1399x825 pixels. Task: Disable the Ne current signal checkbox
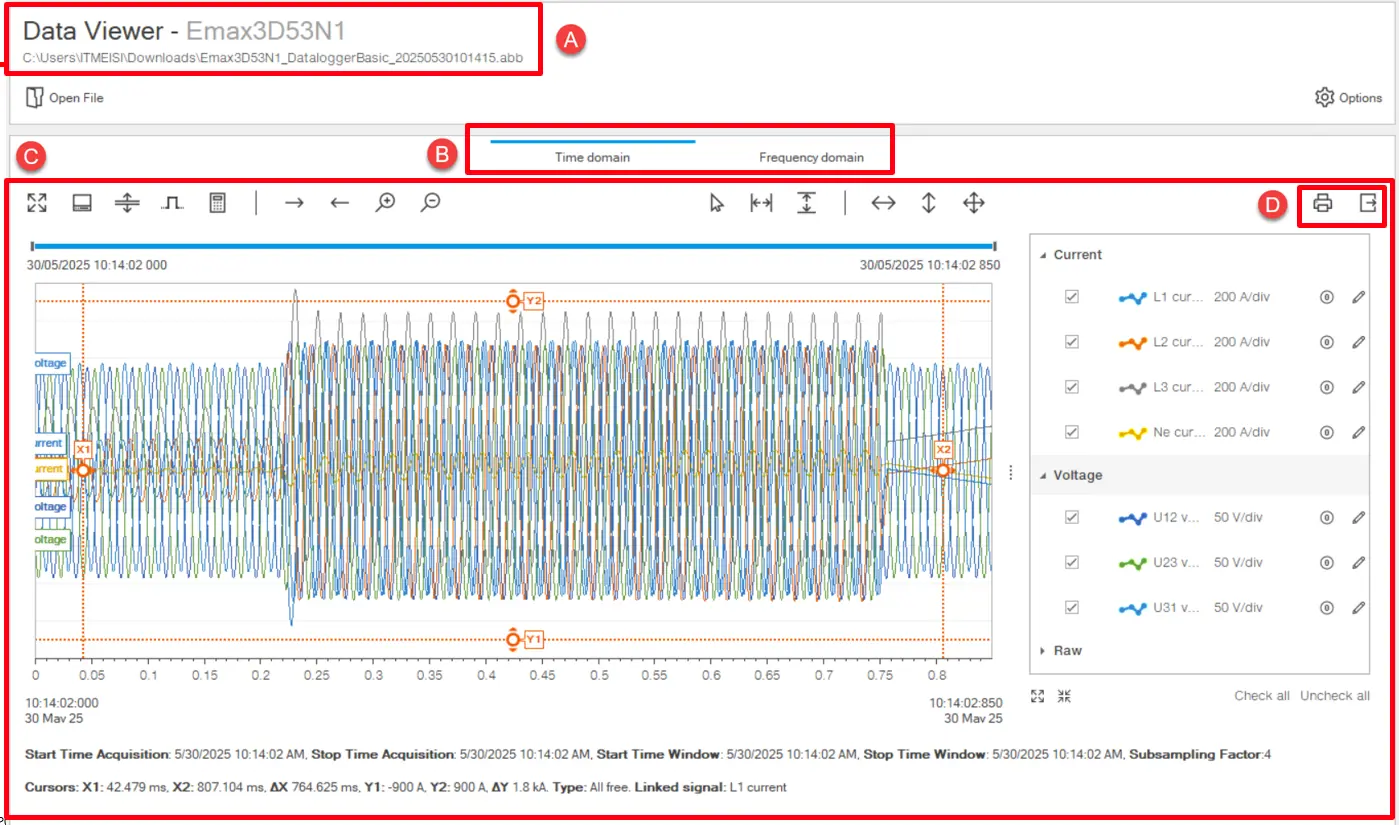[x=1071, y=432]
